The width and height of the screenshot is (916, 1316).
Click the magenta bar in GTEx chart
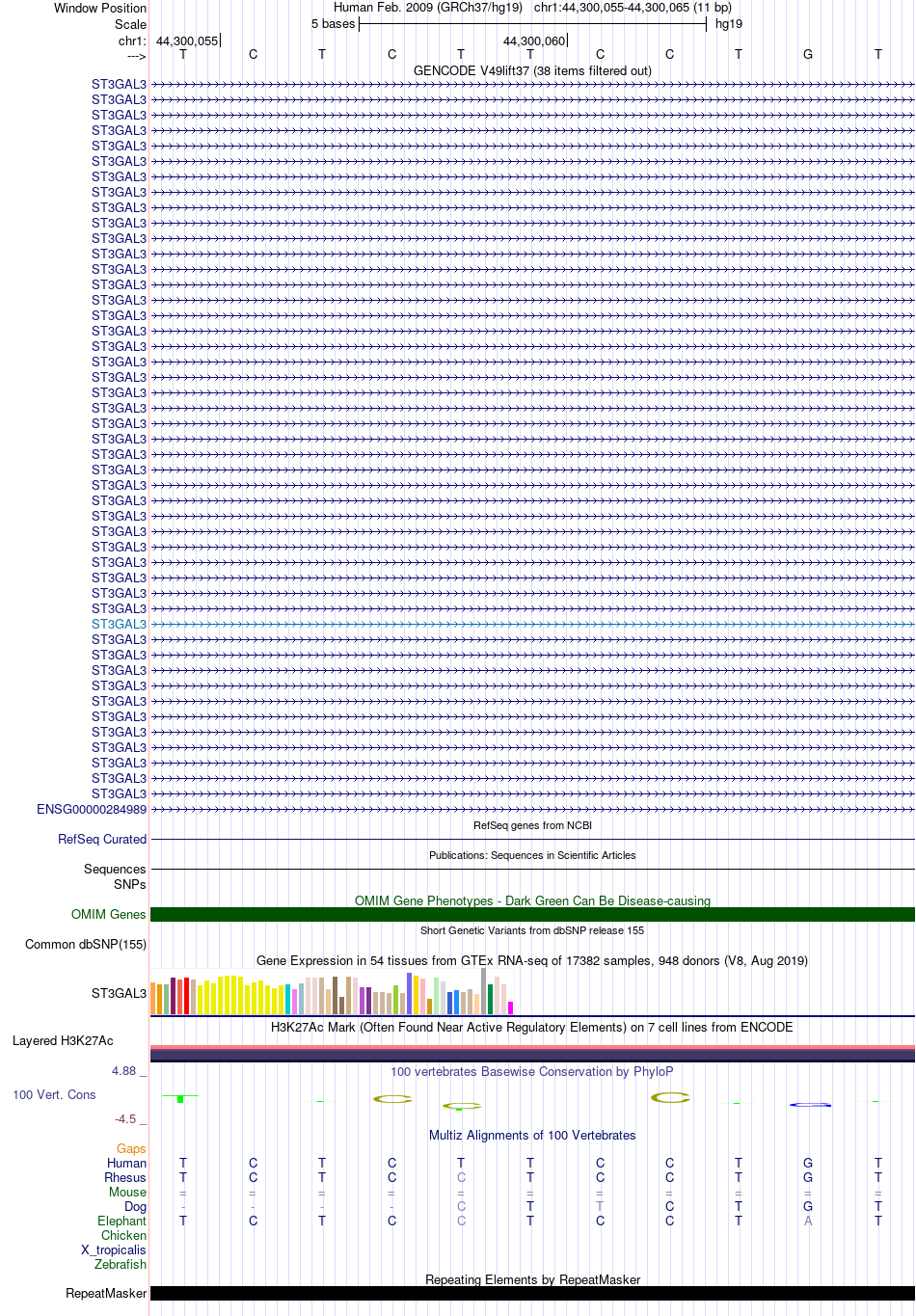click(x=511, y=1007)
